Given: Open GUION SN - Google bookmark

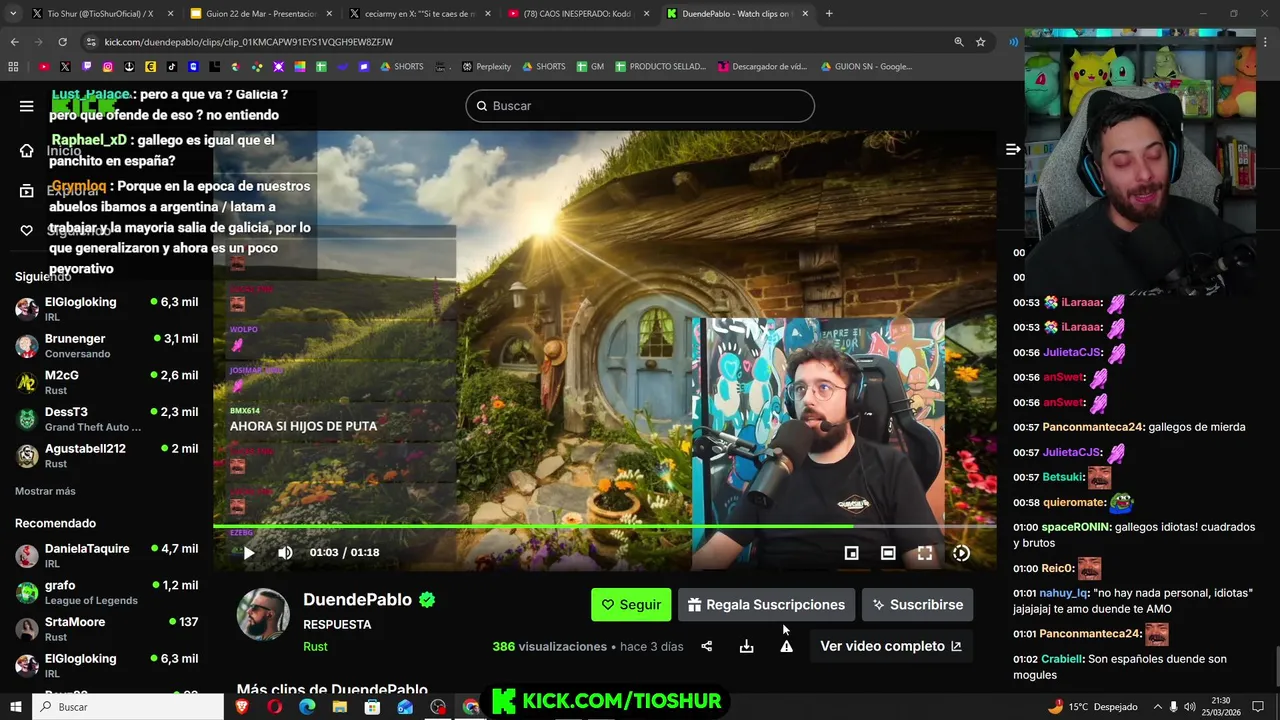Looking at the screenshot, I should (x=866, y=67).
